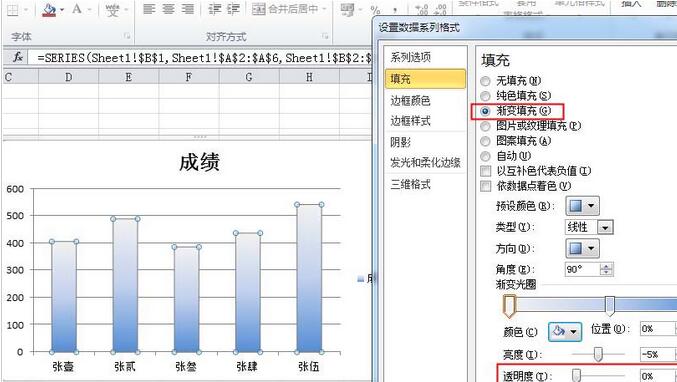This screenshot has width=677, height=382.
Task: Click the increase indent icon
Action: (x=234, y=9)
